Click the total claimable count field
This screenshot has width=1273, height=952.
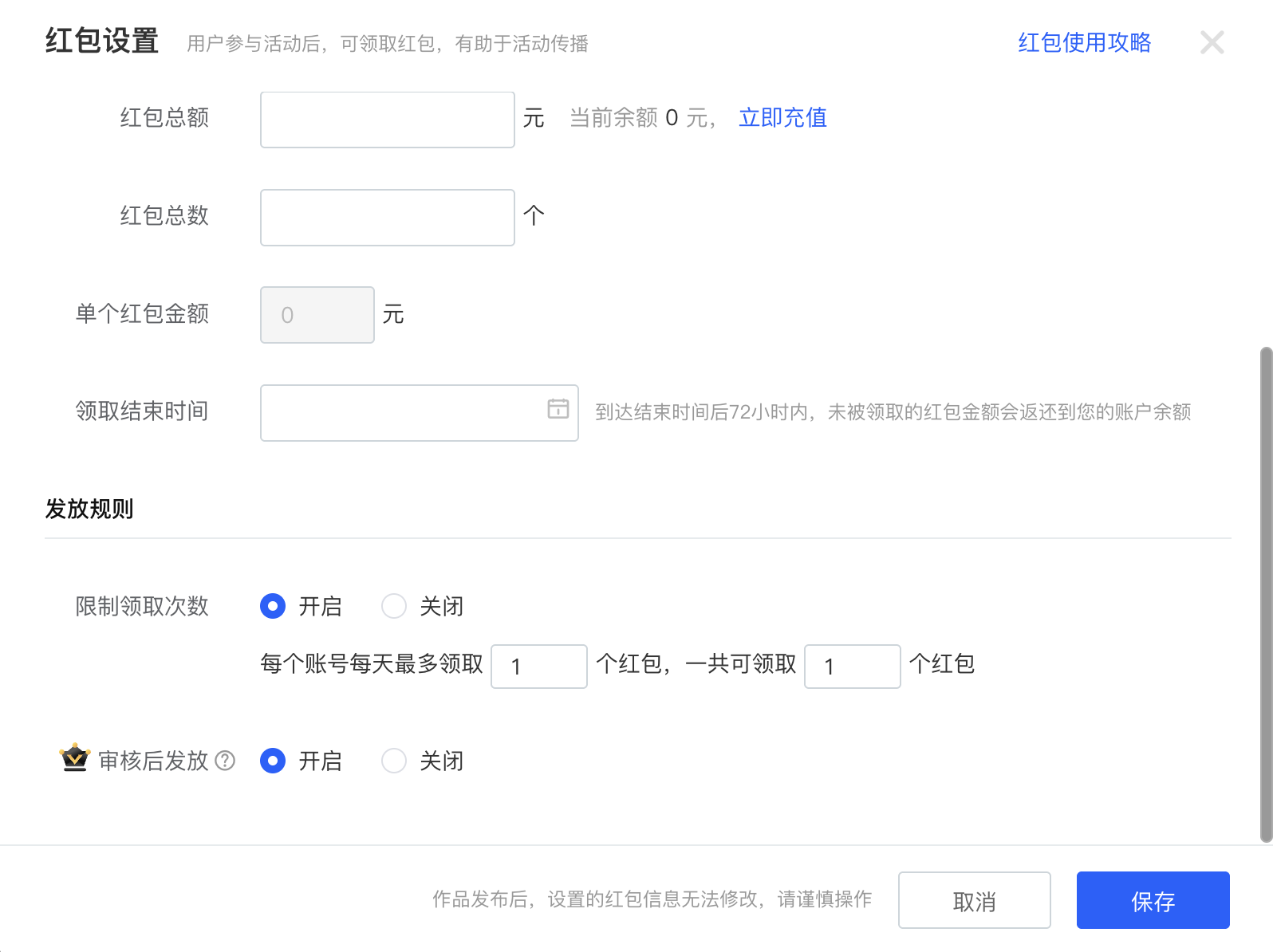click(852, 667)
